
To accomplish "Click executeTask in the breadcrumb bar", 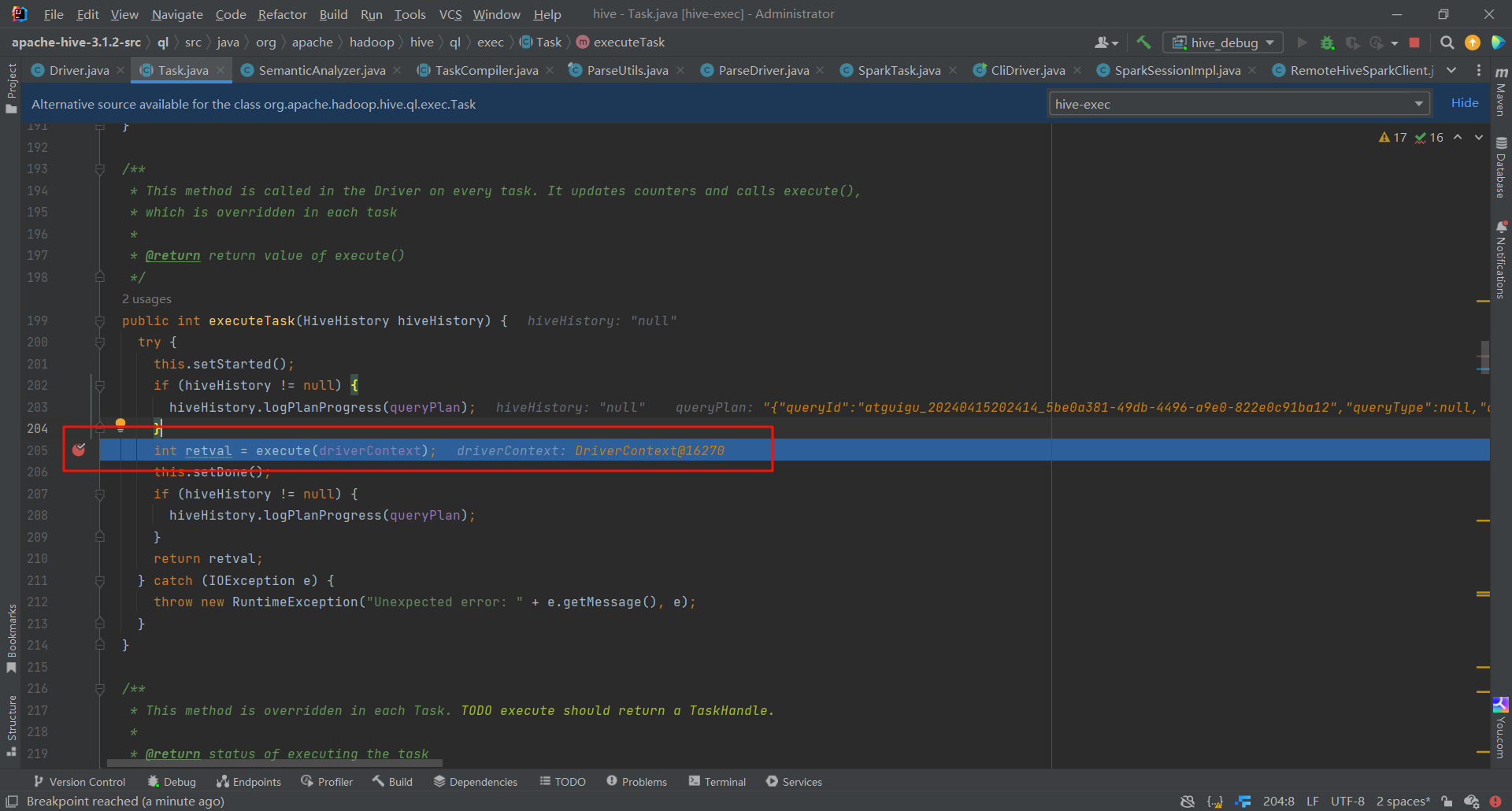I will point(621,43).
